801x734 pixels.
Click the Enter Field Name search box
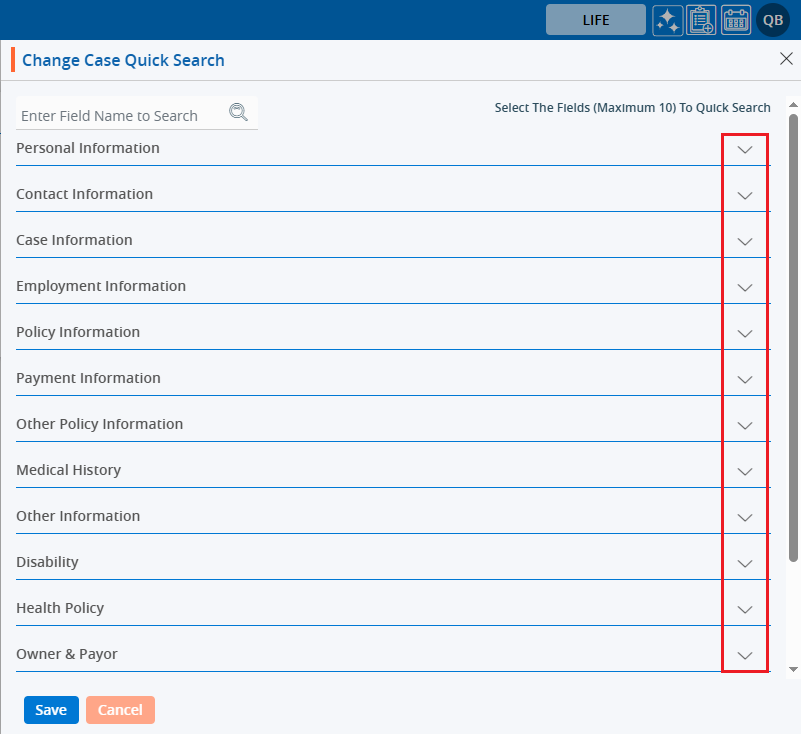(x=120, y=116)
